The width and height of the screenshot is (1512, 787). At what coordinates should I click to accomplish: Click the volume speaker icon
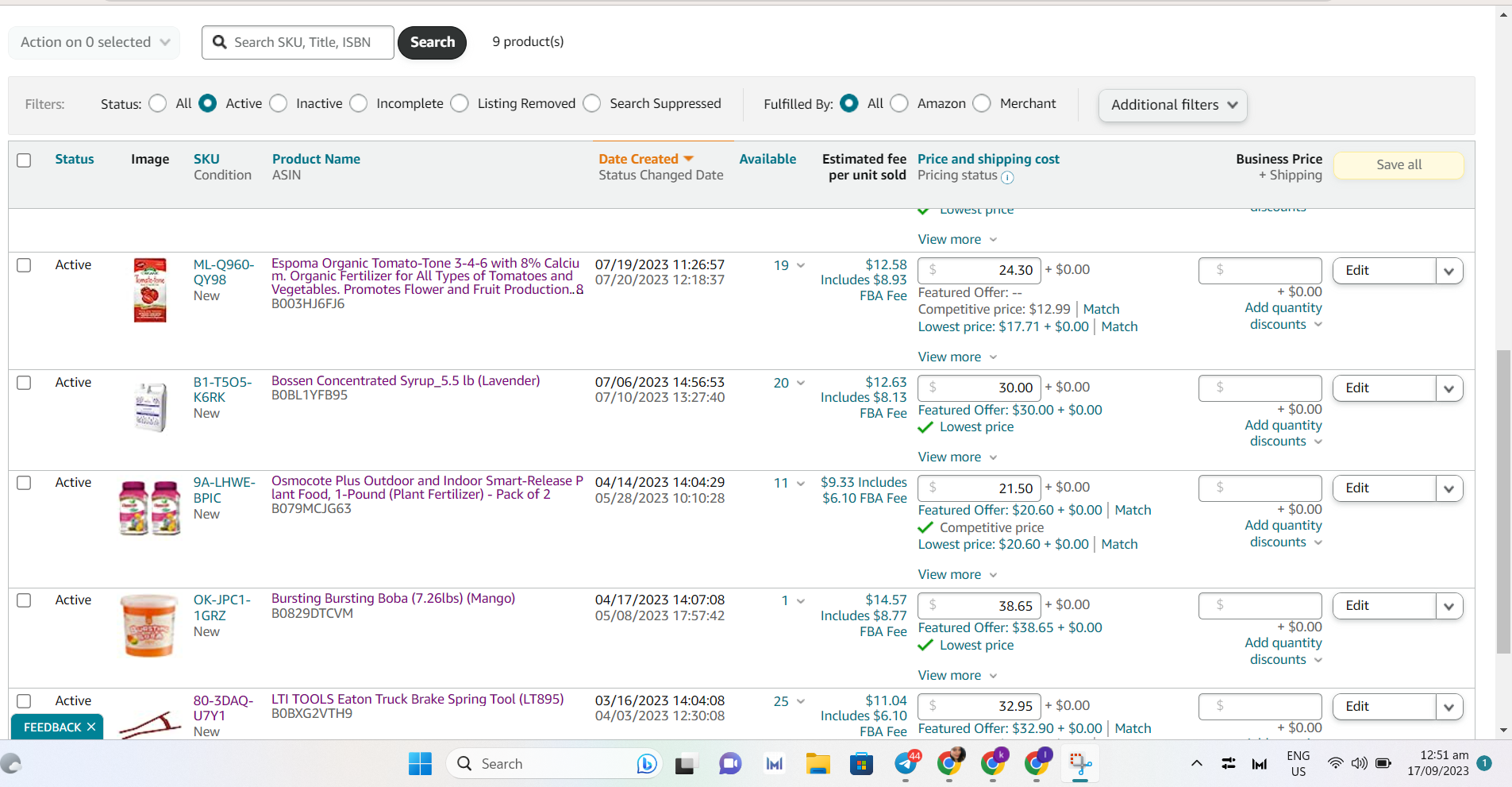[x=1360, y=764]
